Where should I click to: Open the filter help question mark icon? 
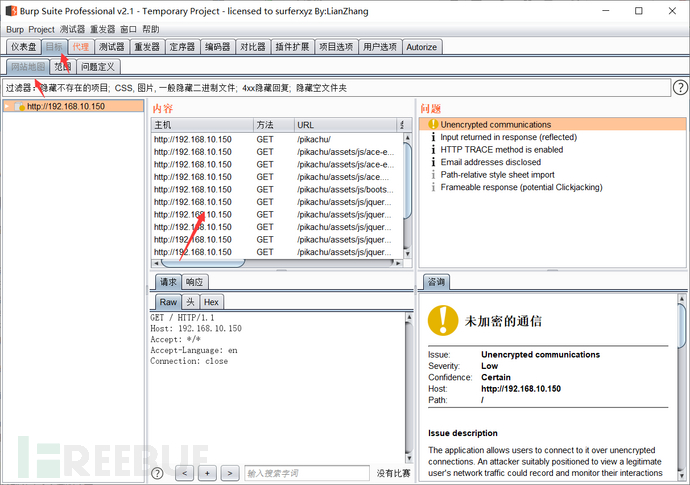pos(680,88)
